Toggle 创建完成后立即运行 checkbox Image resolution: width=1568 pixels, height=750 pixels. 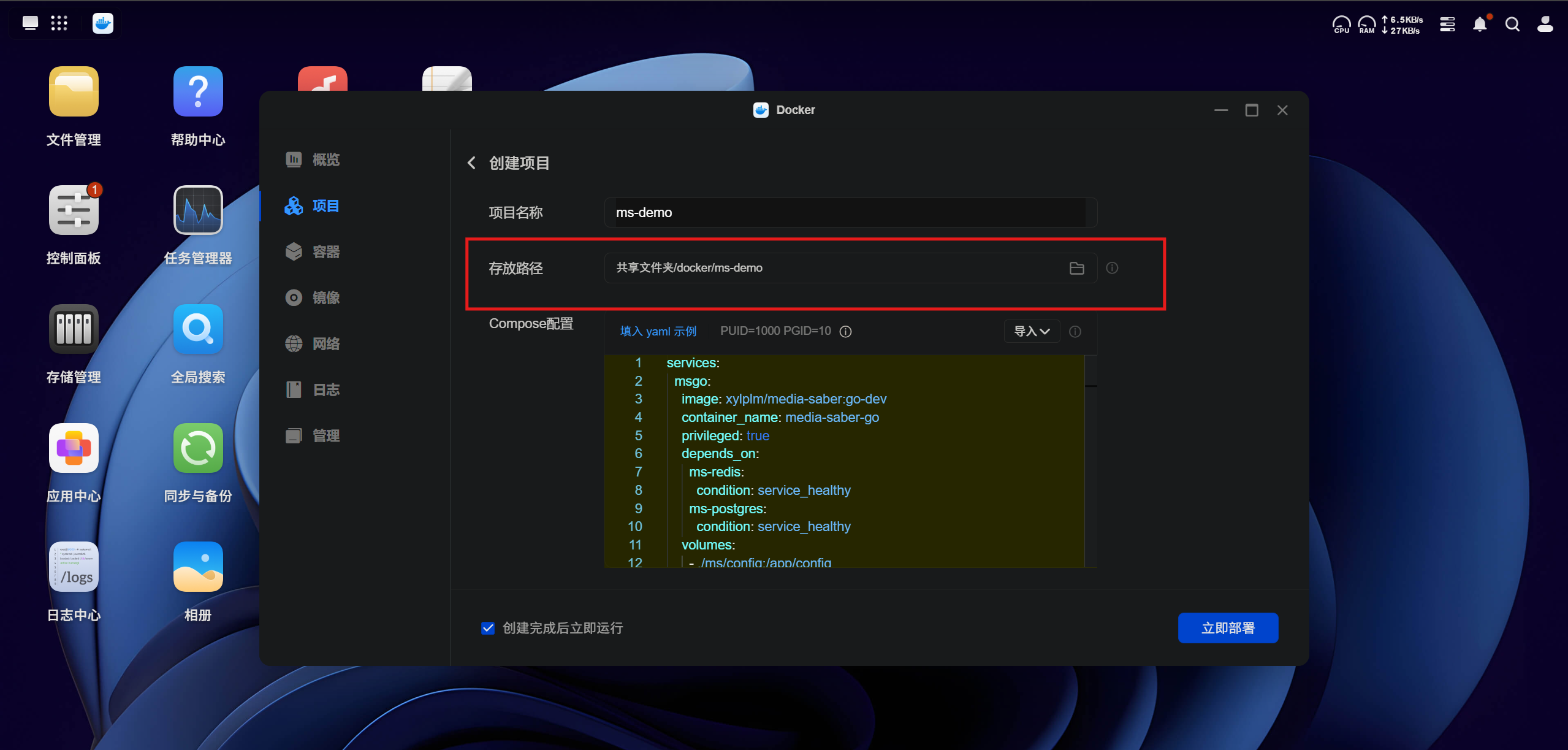click(488, 628)
